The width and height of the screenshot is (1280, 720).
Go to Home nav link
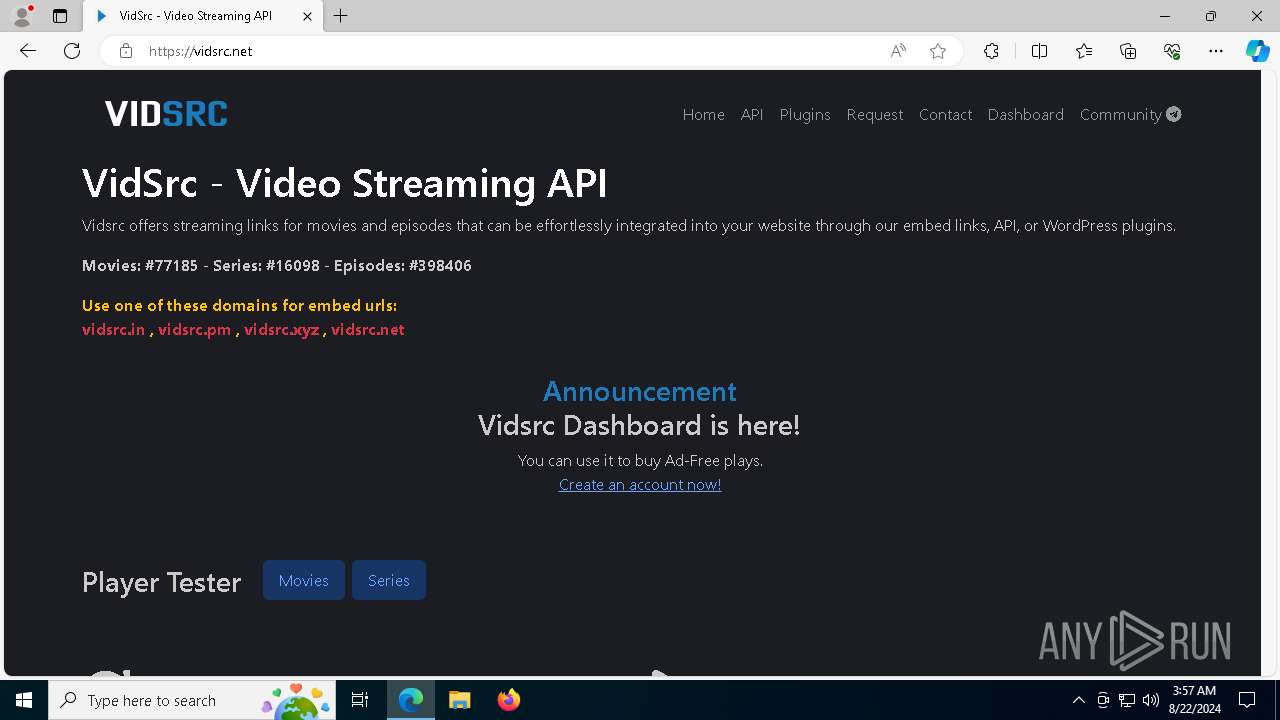pyautogui.click(x=703, y=114)
